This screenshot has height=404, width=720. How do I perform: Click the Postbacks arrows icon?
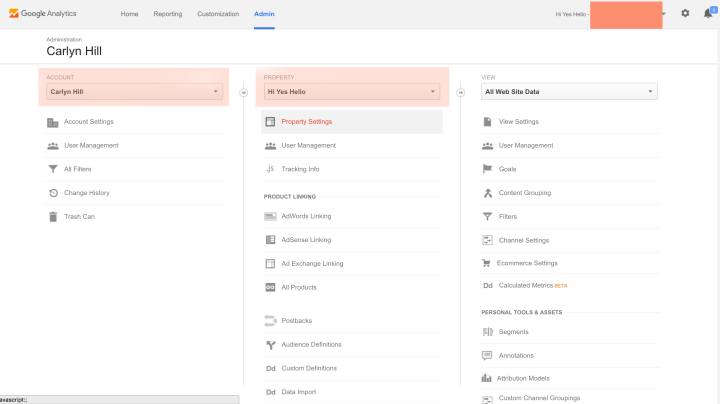(270, 320)
